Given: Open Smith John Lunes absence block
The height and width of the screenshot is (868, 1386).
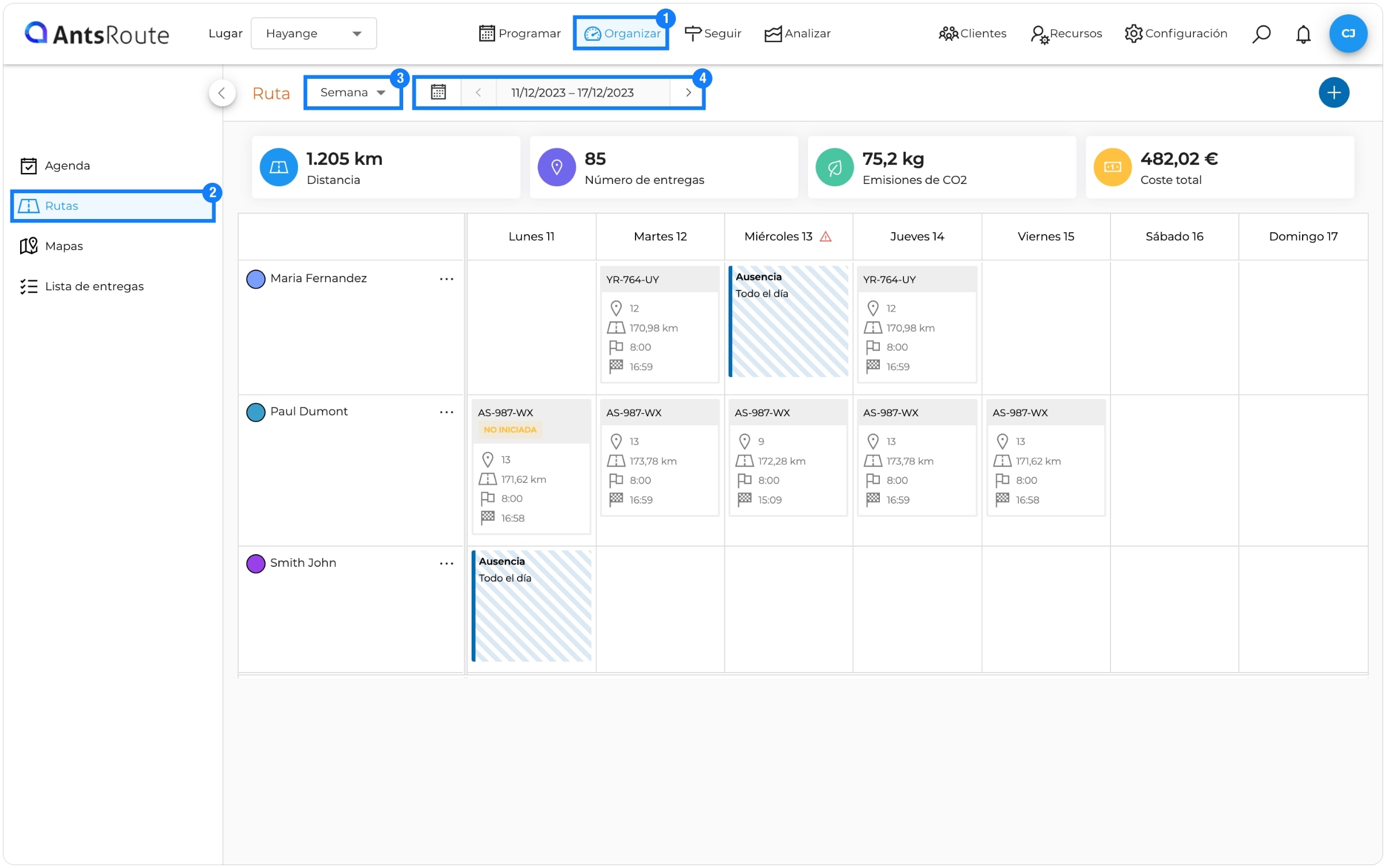Looking at the screenshot, I should coord(531,606).
